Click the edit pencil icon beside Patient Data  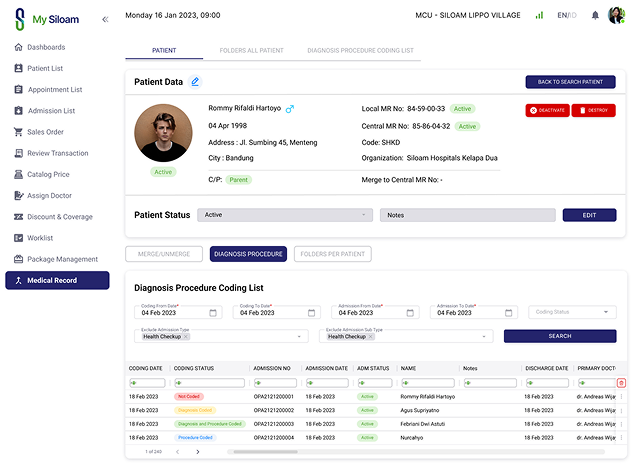195,81
